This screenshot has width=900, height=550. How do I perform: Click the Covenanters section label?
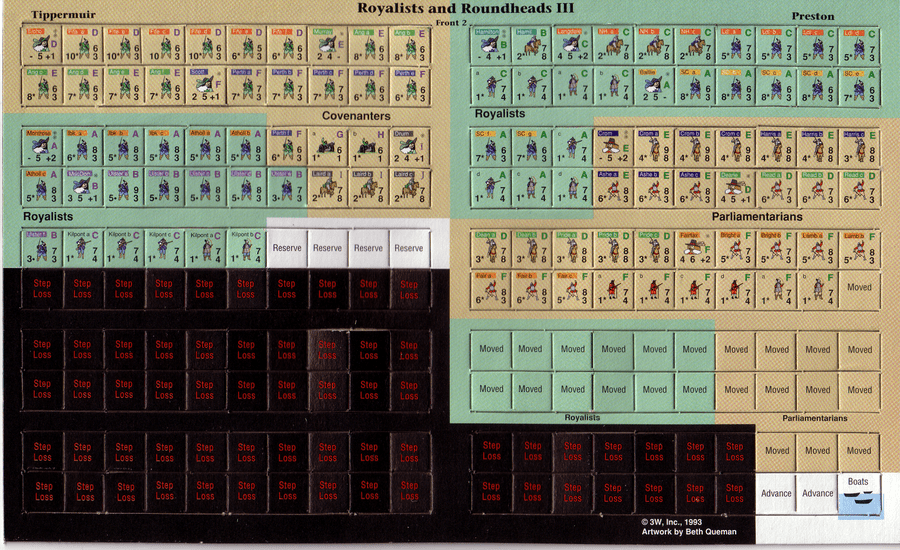tap(356, 116)
